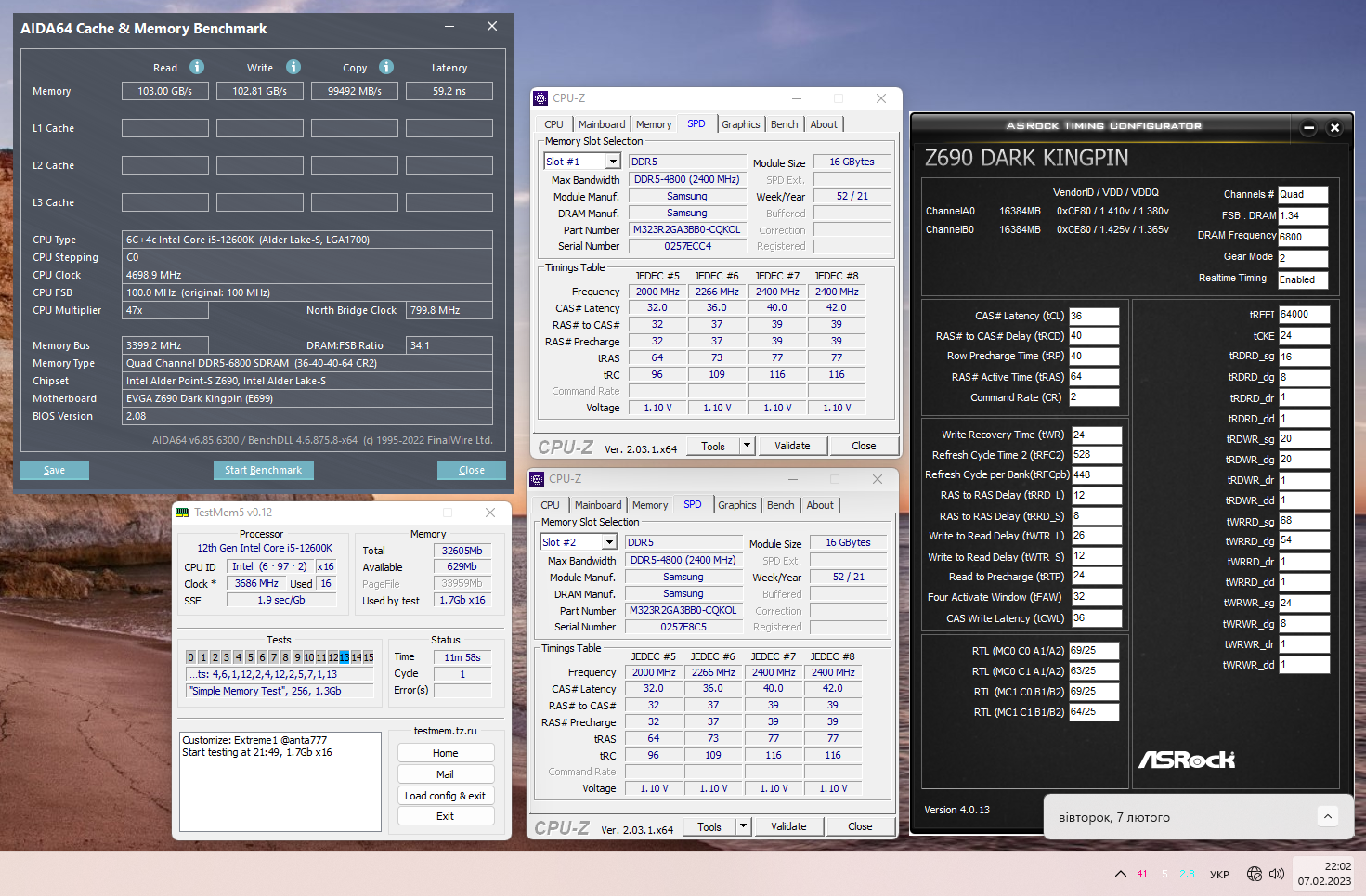Open Tools dropdown arrow in upper CPU-Z
The image size is (1366, 896).
(747, 446)
